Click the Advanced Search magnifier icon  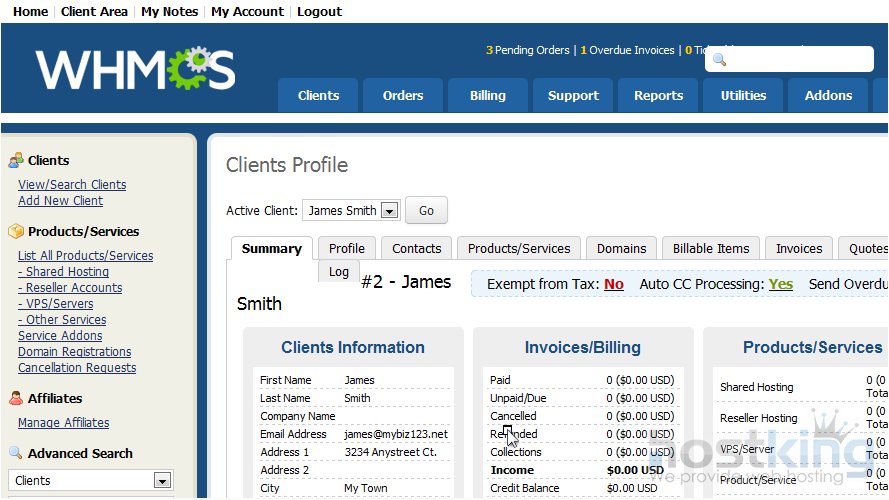coord(16,453)
